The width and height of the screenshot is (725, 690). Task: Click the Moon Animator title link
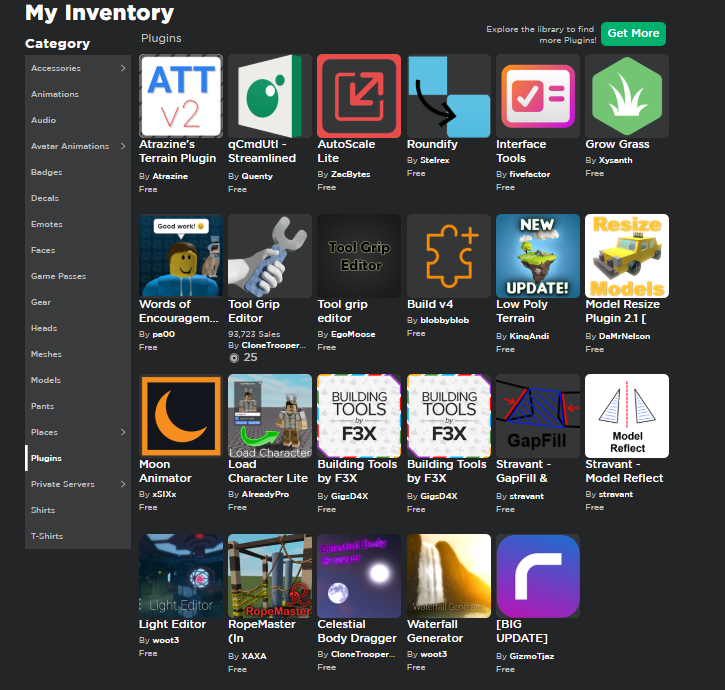point(165,471)
